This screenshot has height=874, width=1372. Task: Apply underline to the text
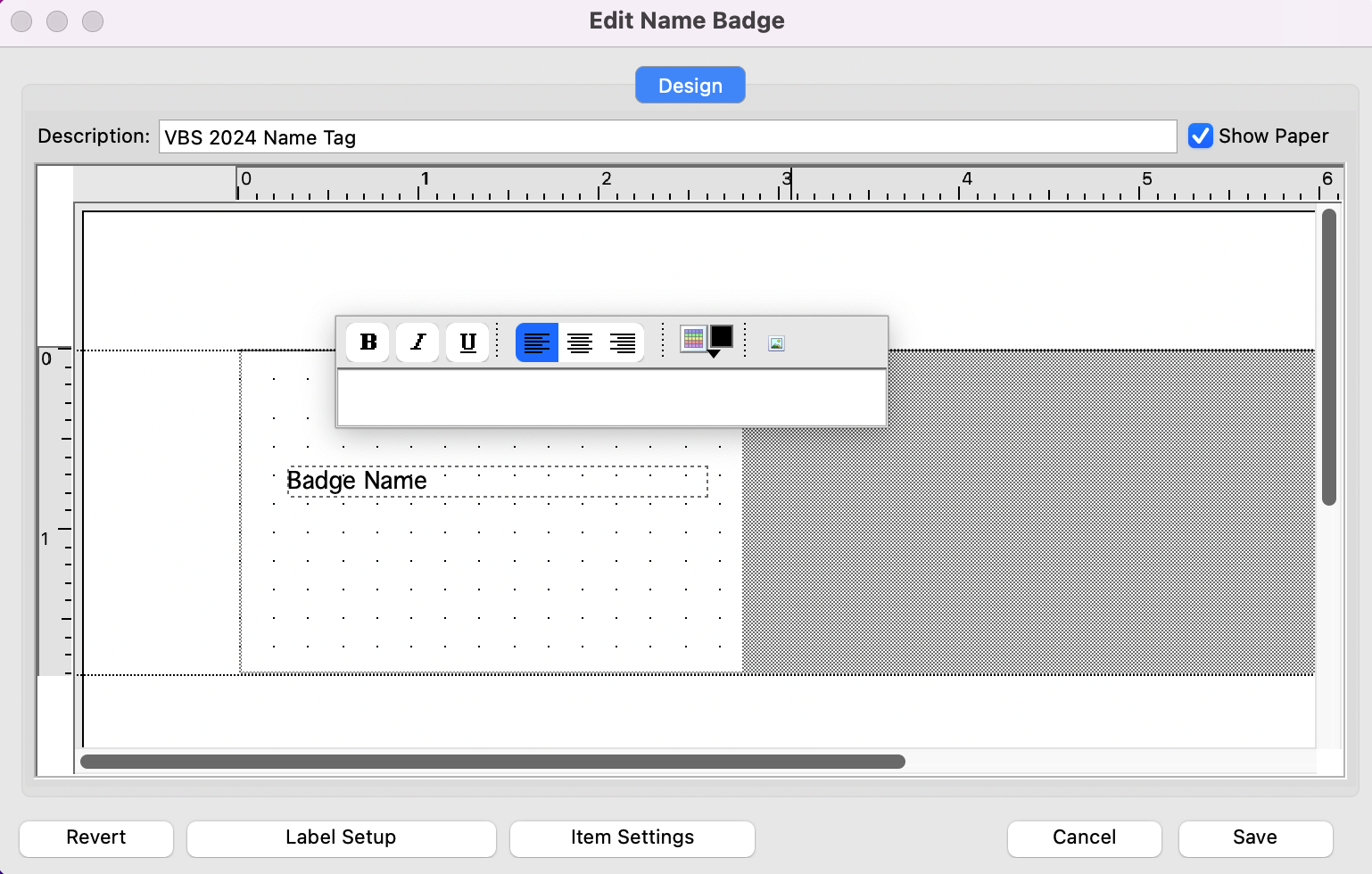467,342
